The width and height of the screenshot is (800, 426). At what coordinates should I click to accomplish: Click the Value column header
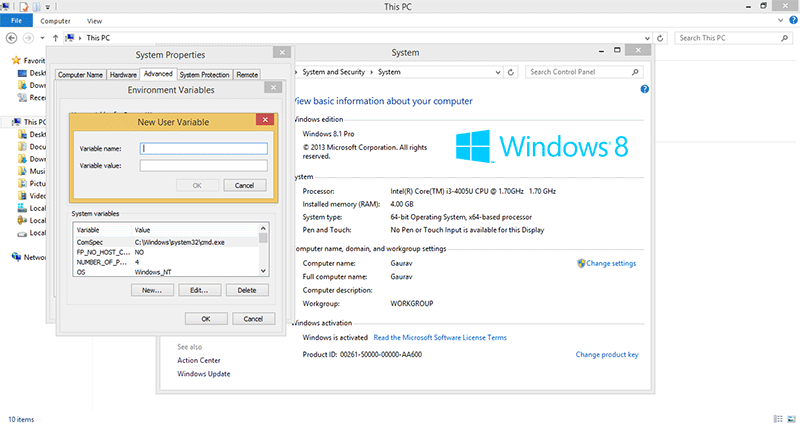tap(195, 230)
